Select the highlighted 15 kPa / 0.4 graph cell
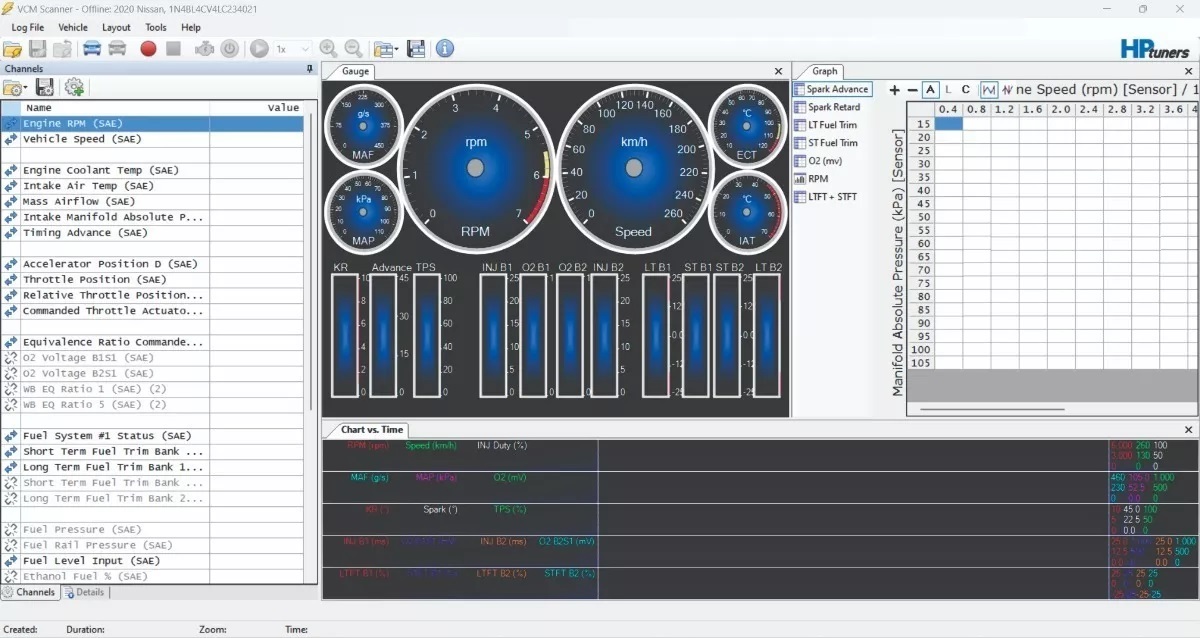The width and height of the screenshot is (1200, 638). coord(948,124)
